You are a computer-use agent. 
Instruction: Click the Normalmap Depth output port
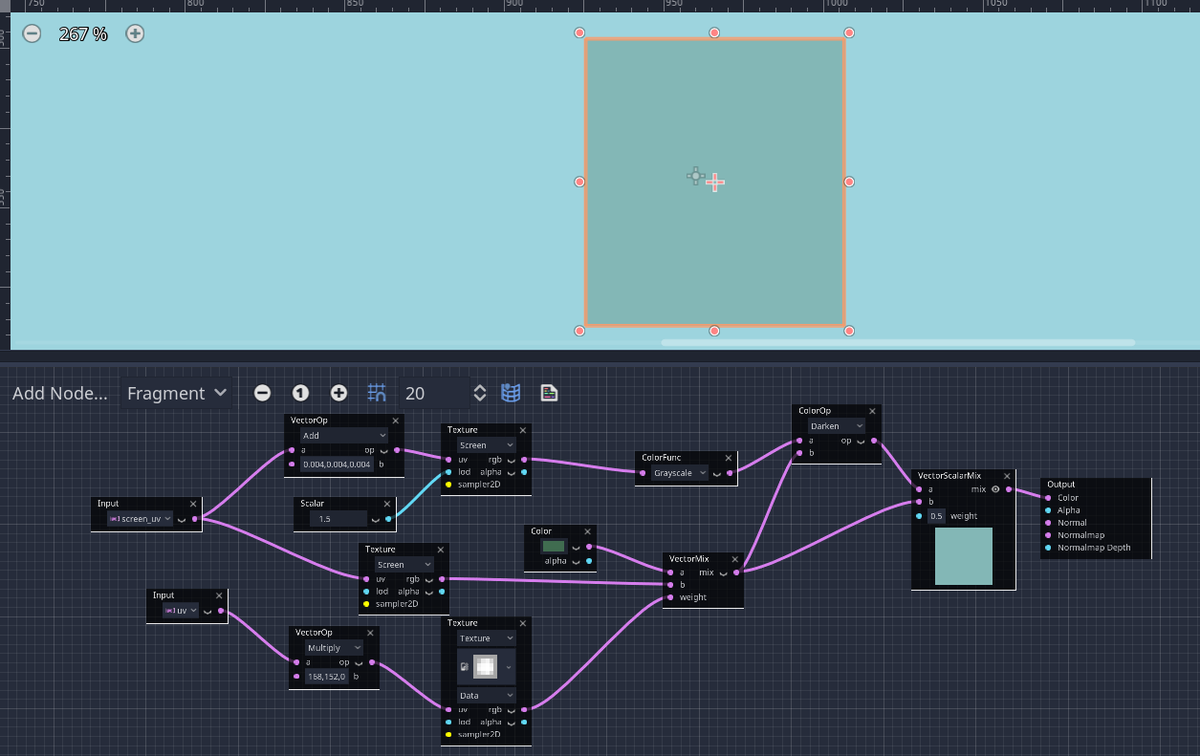point(1048,547)
